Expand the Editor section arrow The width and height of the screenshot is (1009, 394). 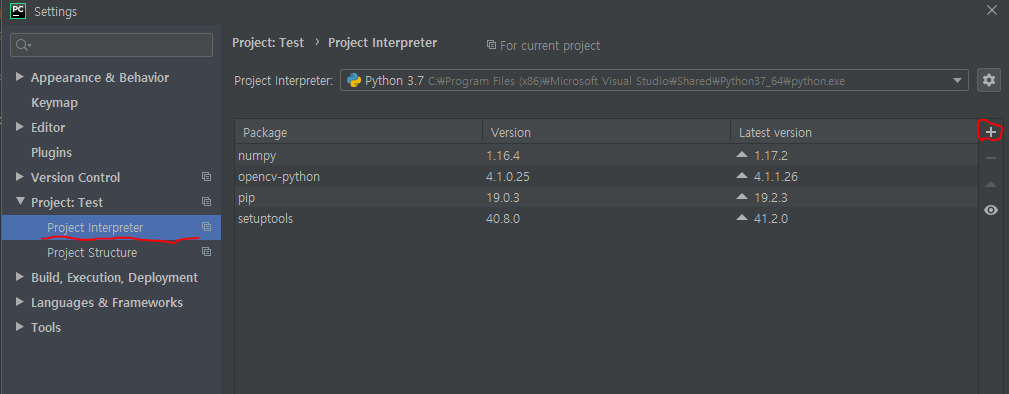(x=19, y=127)
